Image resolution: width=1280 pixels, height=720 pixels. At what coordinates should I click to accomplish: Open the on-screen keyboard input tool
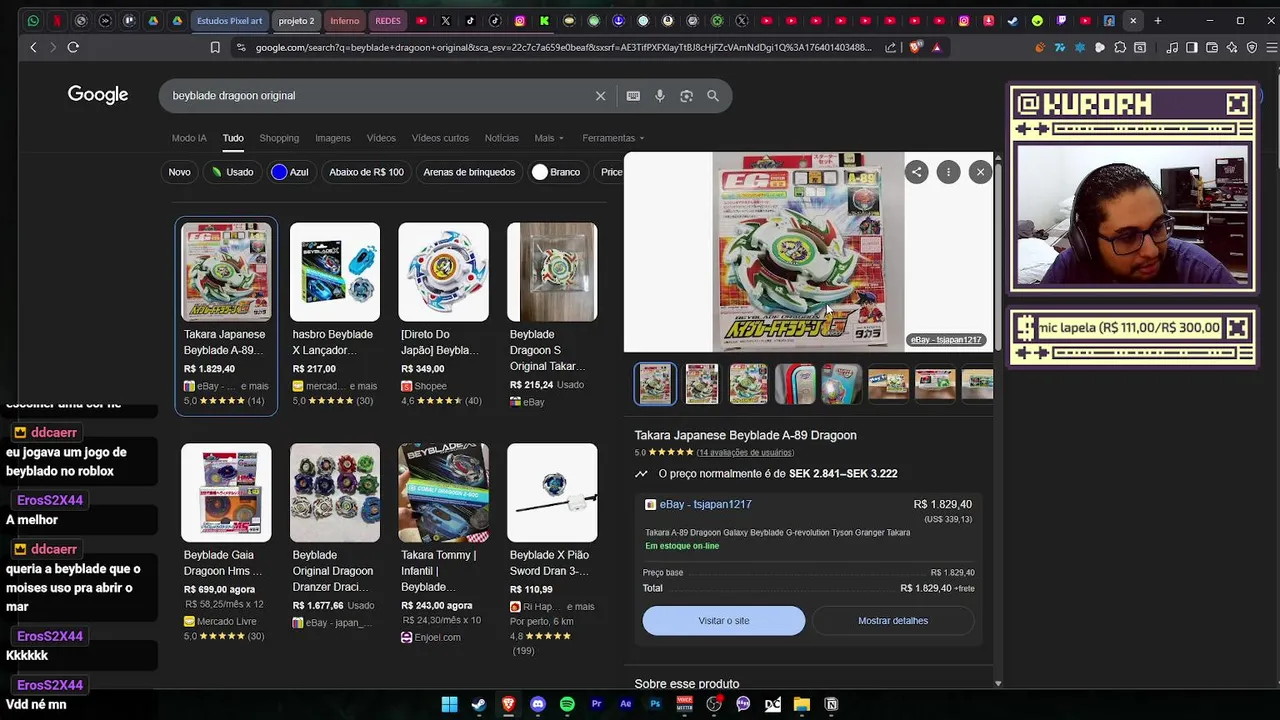[633, 96]
